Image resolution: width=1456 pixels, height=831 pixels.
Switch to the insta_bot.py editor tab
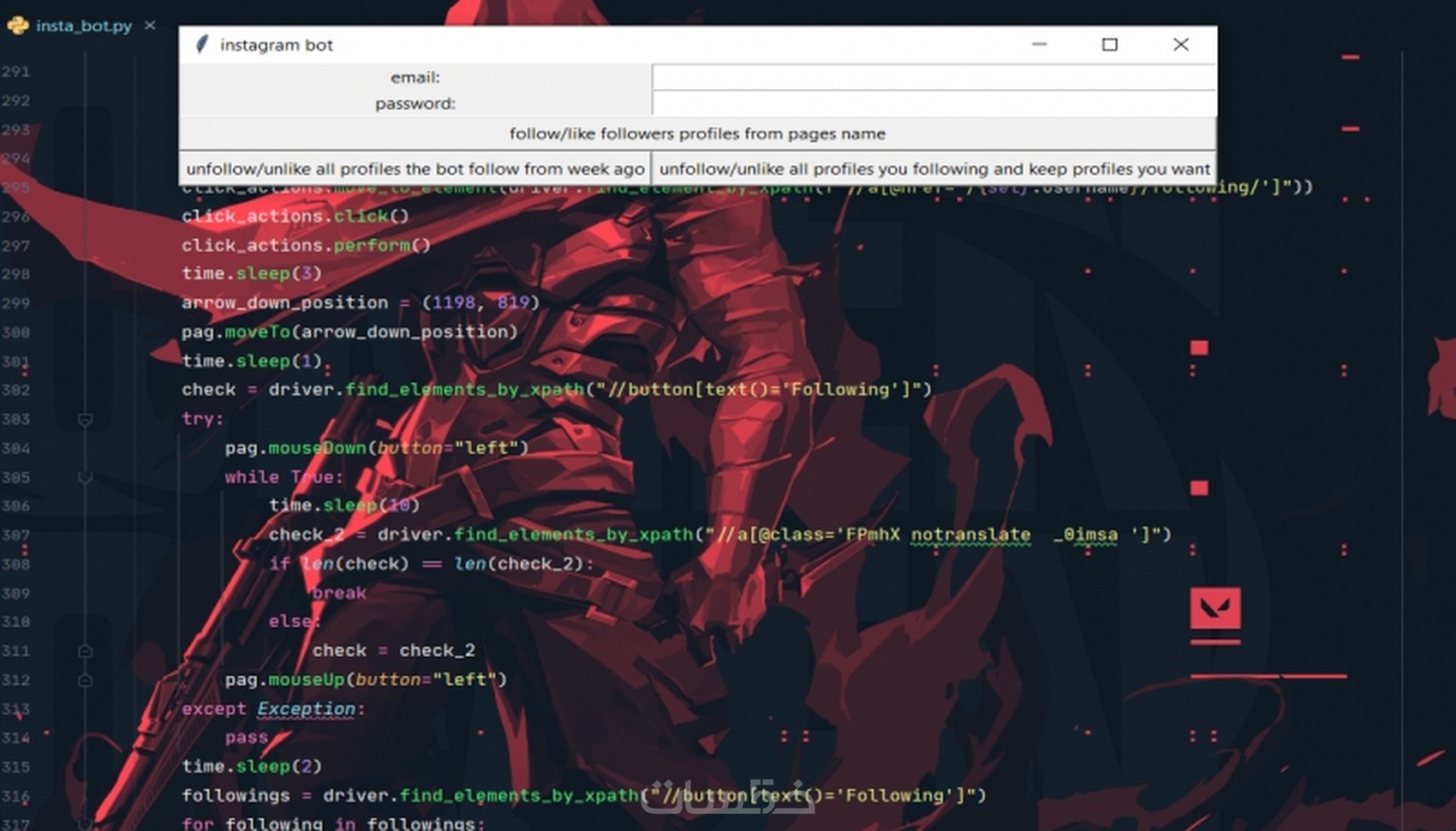point(83,26)
